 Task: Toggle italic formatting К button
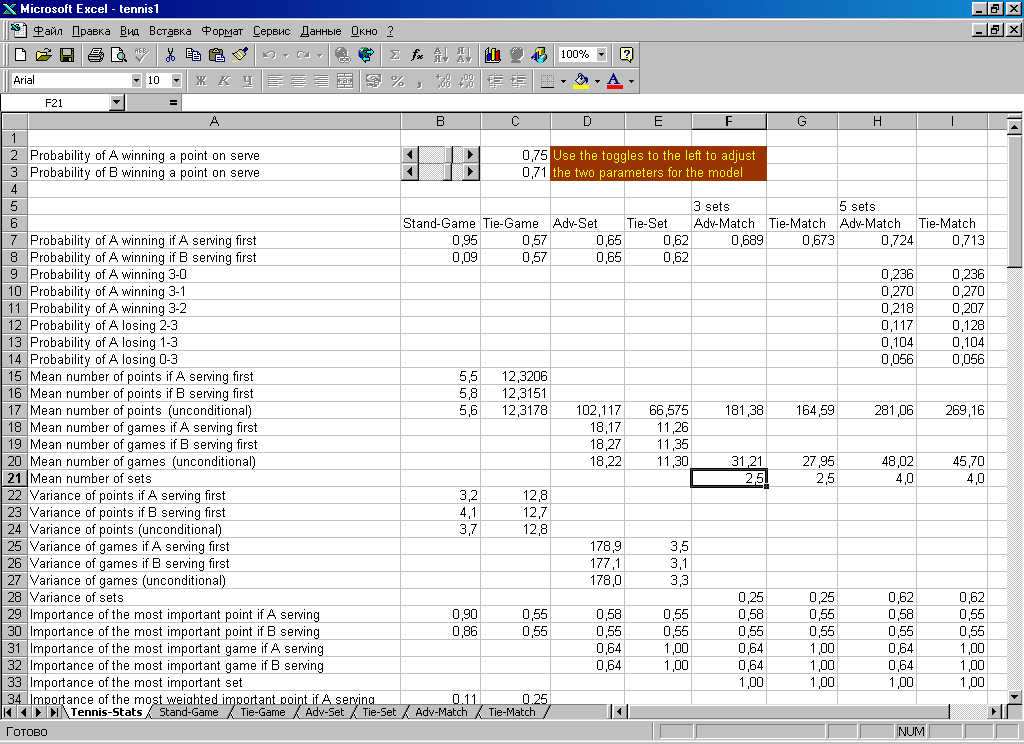[x=224, y=81]
